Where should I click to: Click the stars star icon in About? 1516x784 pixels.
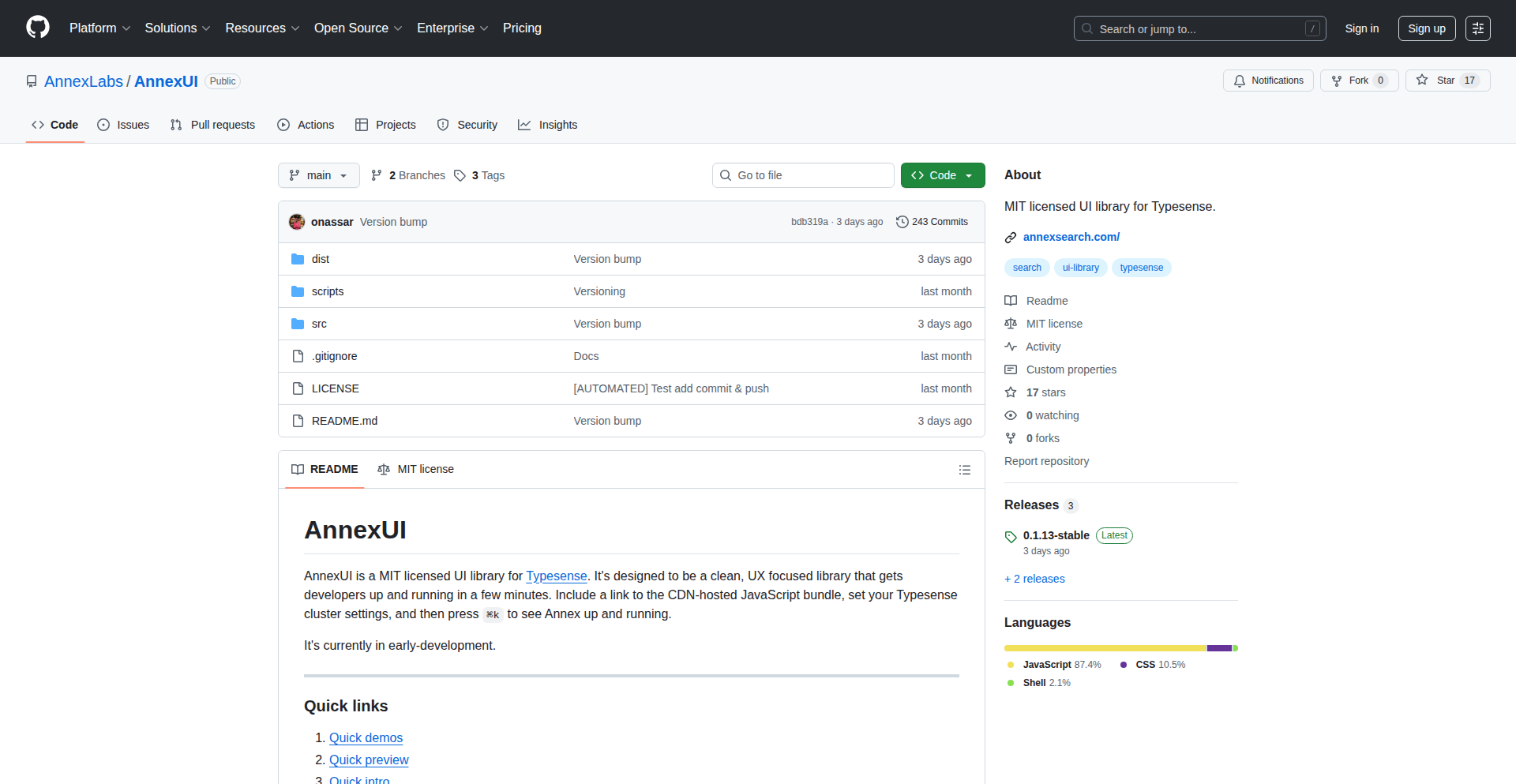pos(1011,392)
